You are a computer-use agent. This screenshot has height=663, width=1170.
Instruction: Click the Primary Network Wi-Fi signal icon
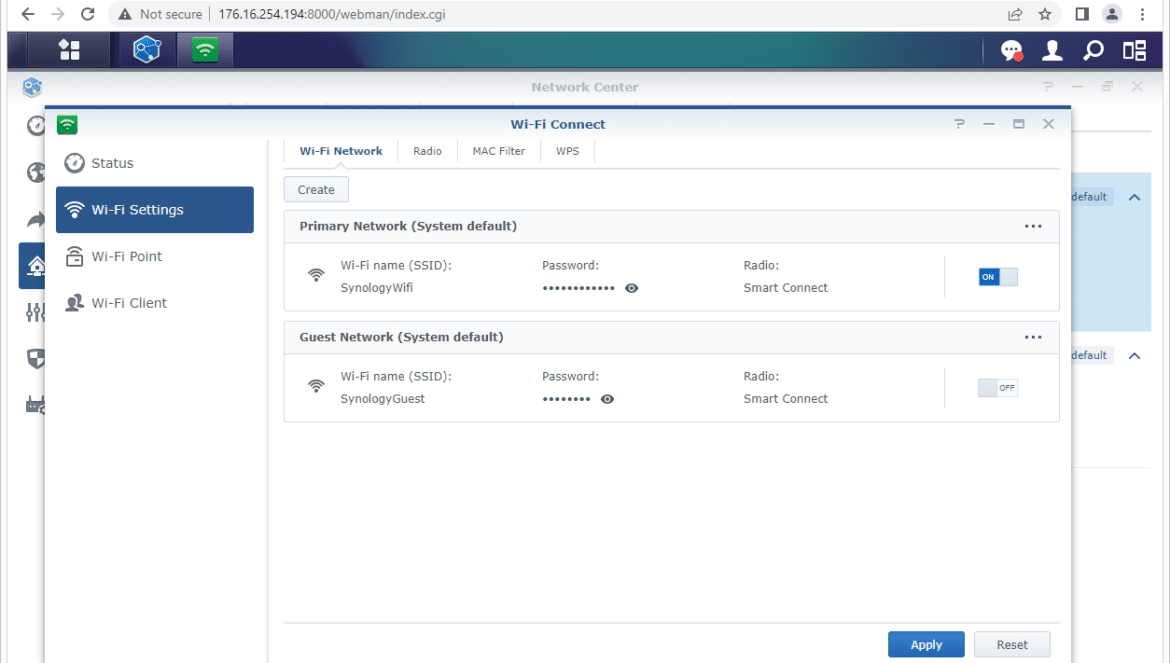(x=316, y=275)
